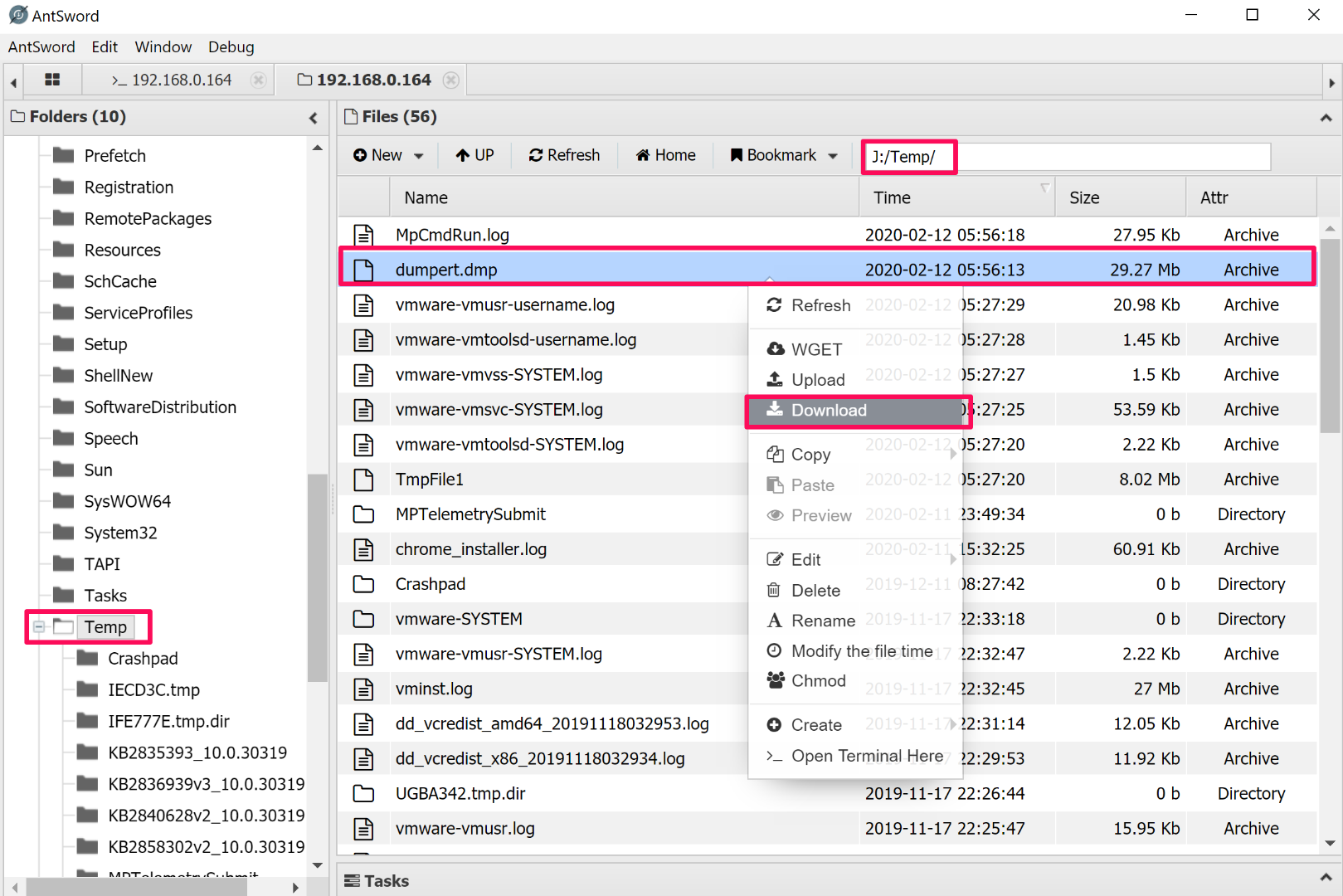Refresh the file list from toolbar
Screen dimensions: 1343x896
564,155
